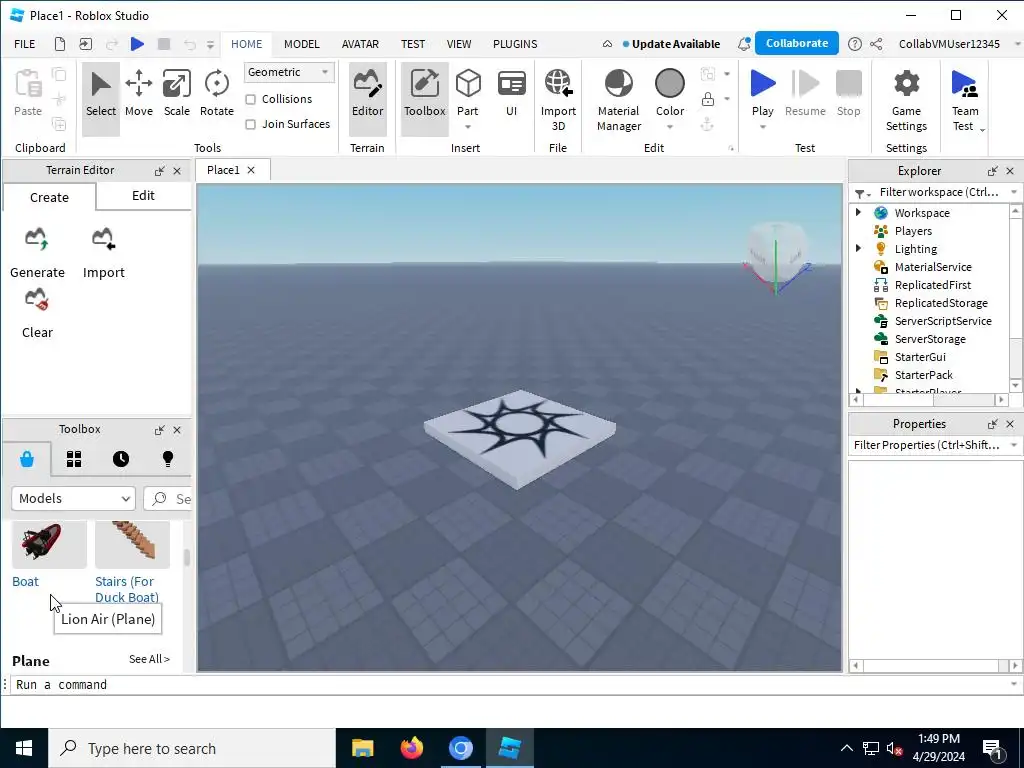Enable the Collisions checkbox
The image size is (1024, 768).
coord(250,99)
